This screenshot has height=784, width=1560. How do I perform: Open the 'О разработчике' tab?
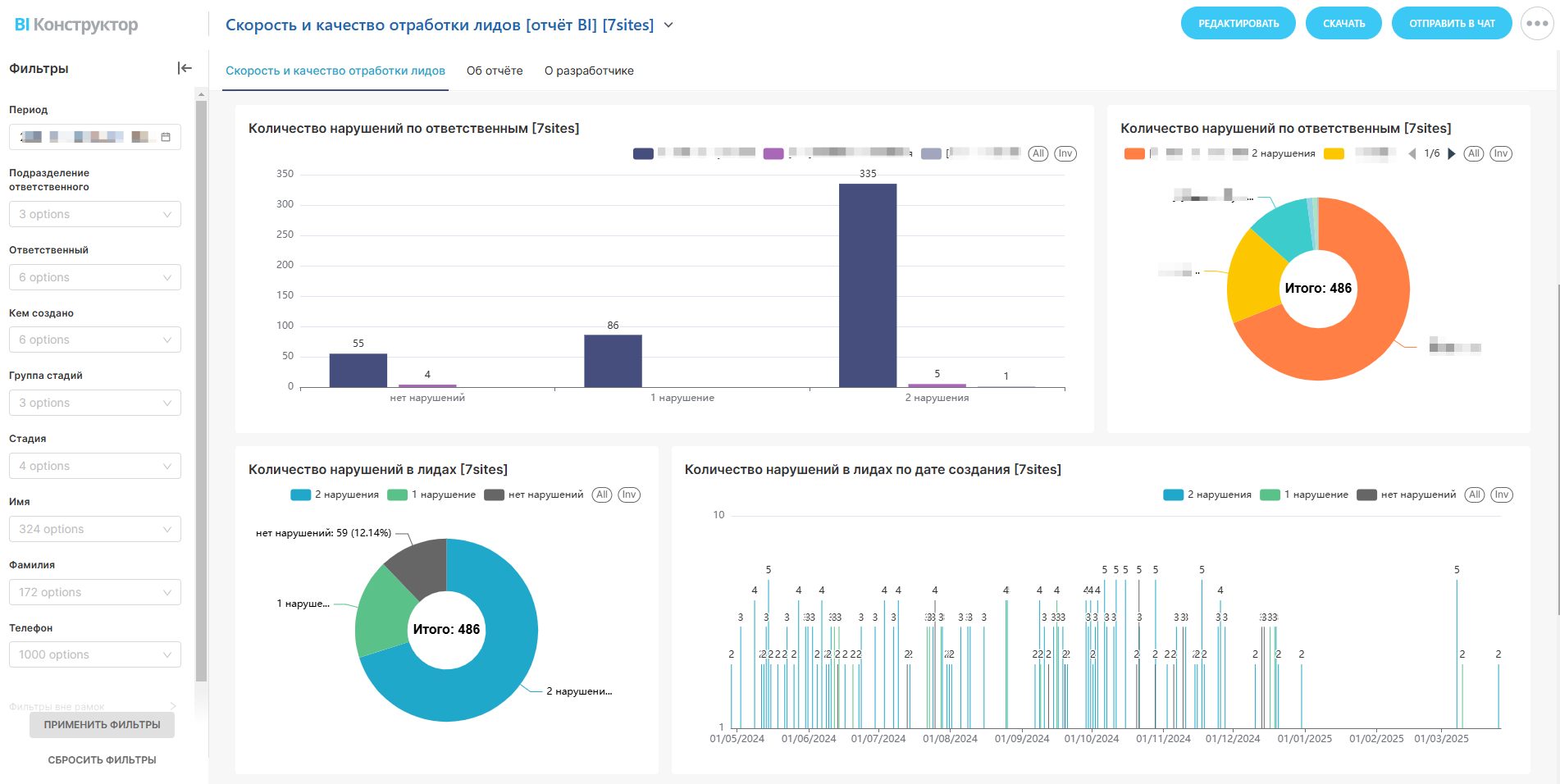(x=589, y=71)
